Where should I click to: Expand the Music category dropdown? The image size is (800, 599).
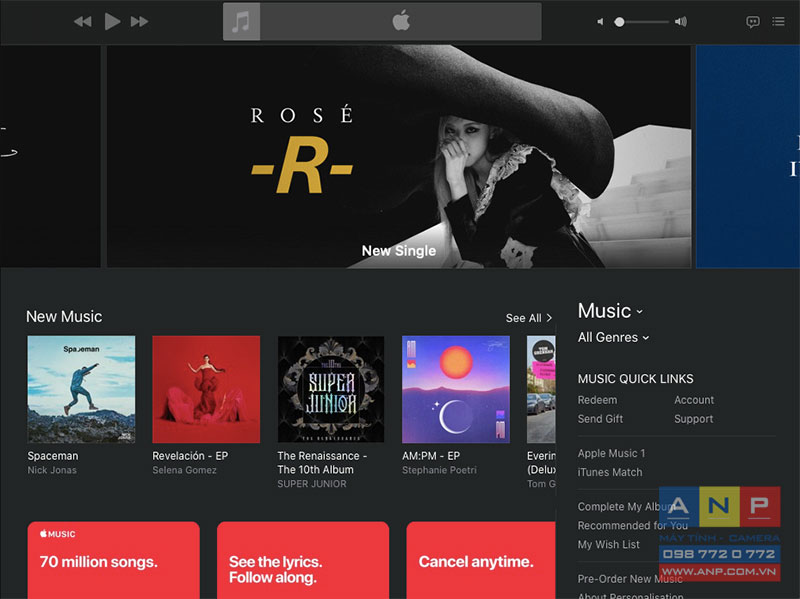tap(610, 311)
